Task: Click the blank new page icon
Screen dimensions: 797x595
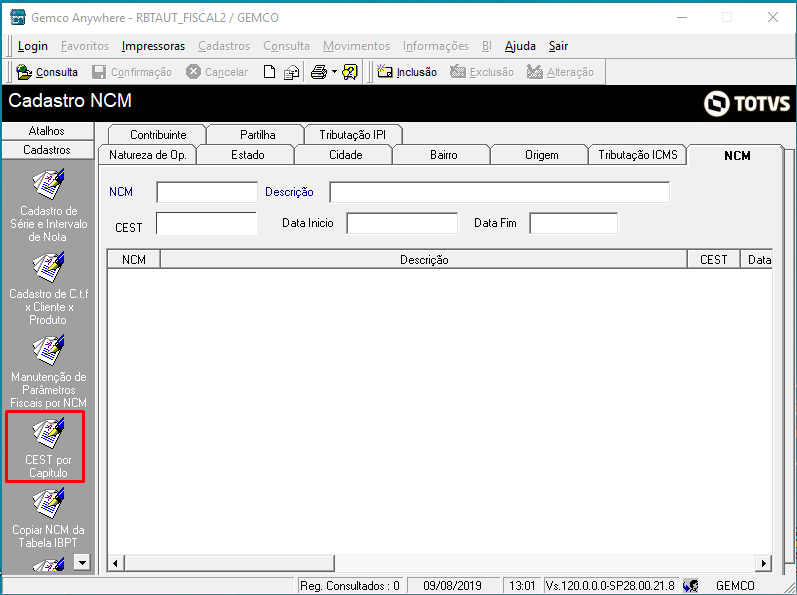Action: click(269, 72)
